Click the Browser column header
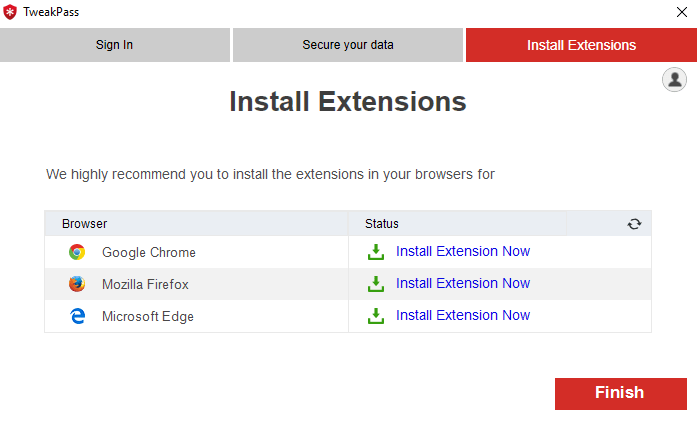697x422 pixels. point(85,224)
